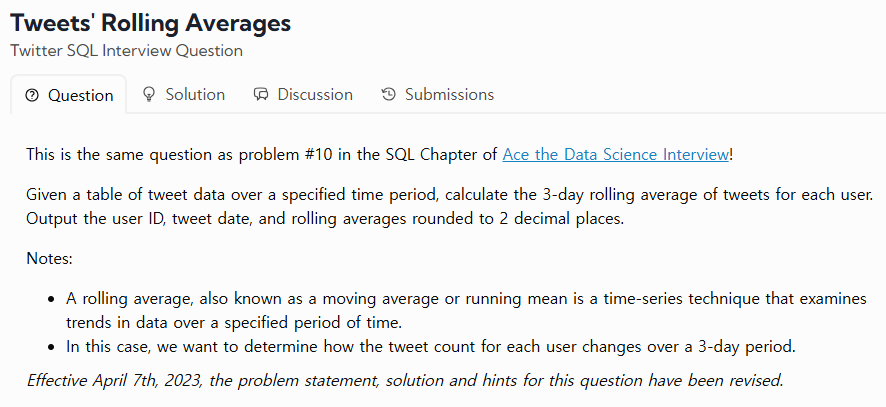
Task: Click the 'Notes:' label
Action: (50, 259)
